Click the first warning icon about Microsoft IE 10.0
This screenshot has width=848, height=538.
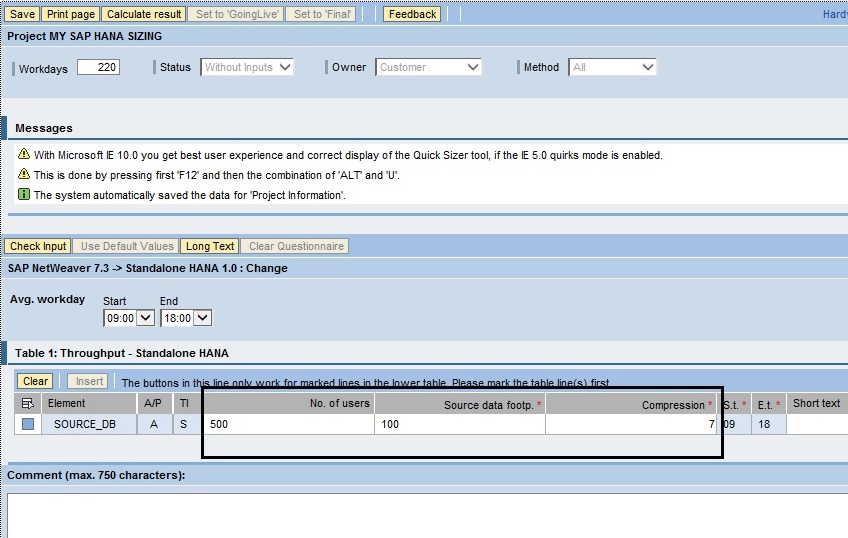24,154
